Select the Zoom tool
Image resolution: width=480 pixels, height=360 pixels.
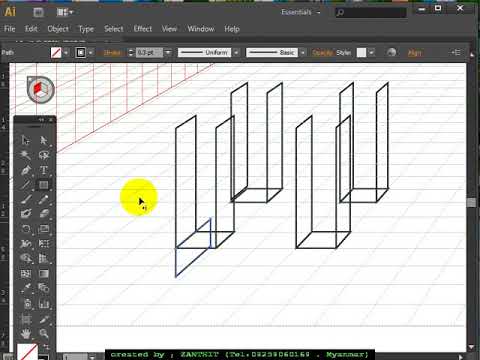pos(44,333)
